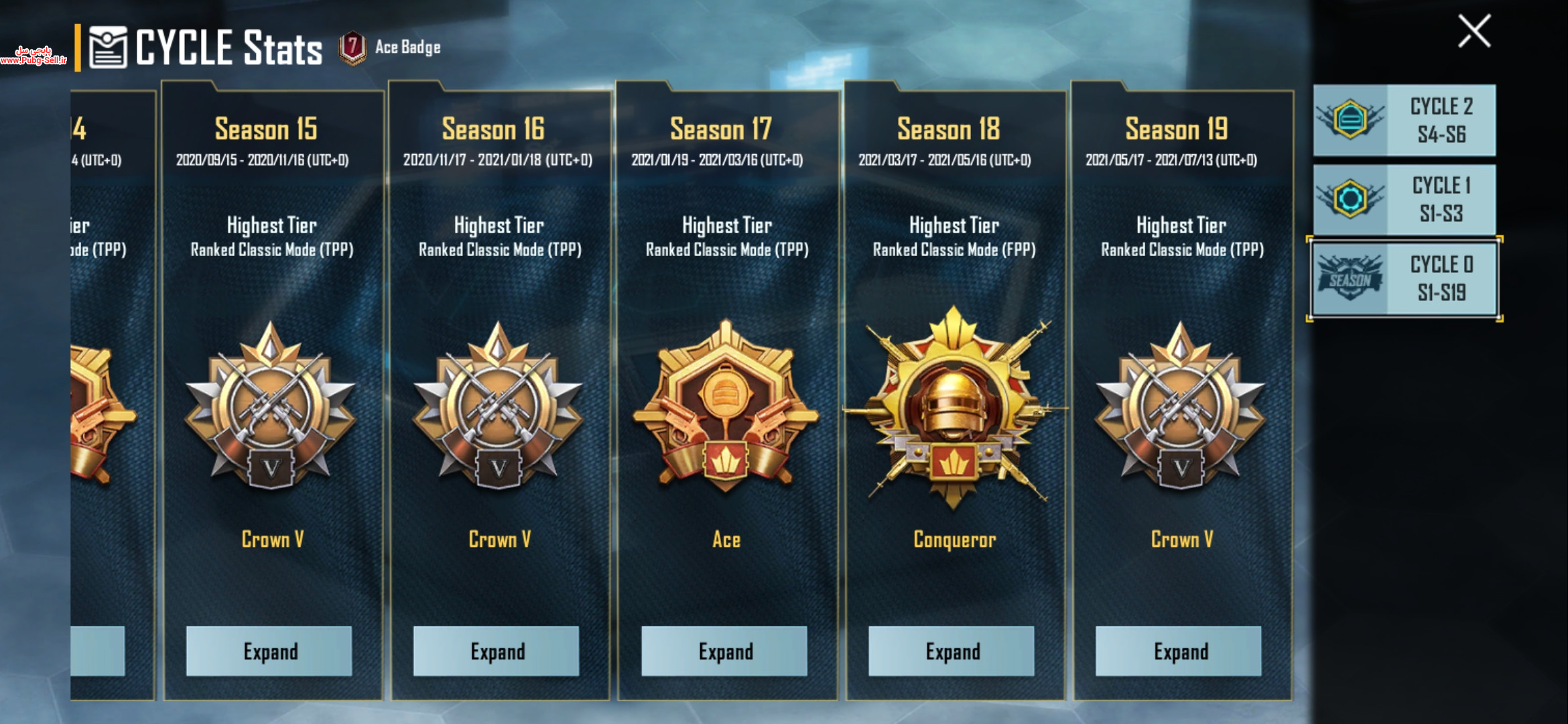Click the Season 17 Ace tier emblem
The image size is (1568, 724).
point(726,406)
